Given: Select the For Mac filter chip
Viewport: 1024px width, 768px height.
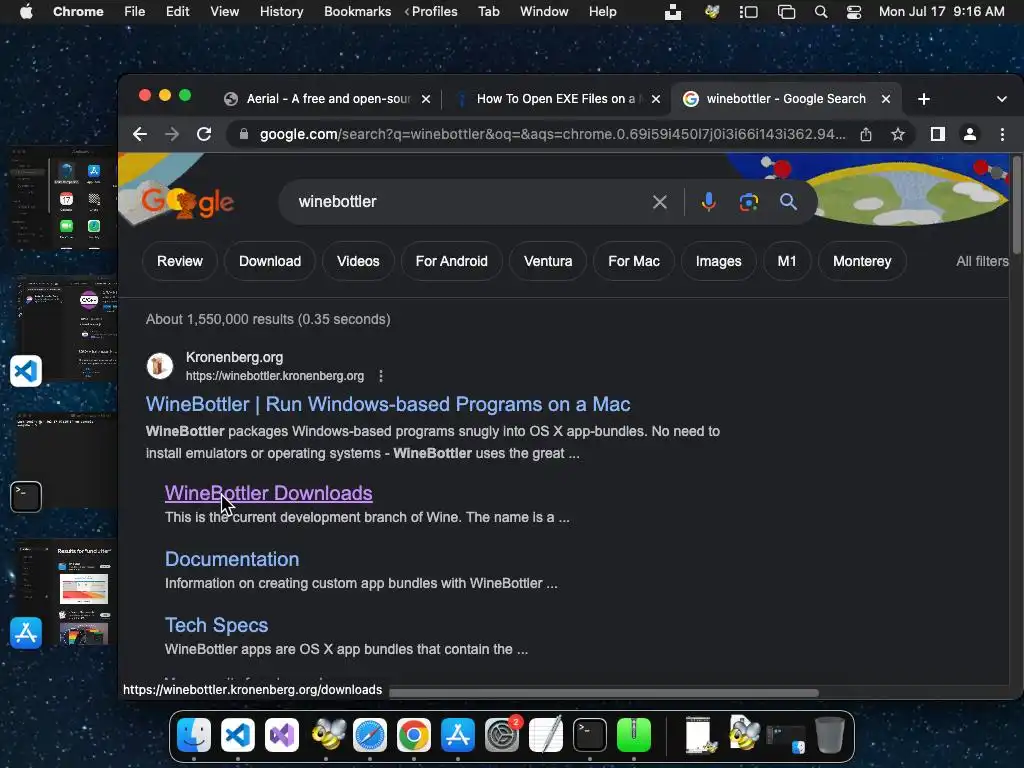Looking at the screenshot, I should coord(633,261).
